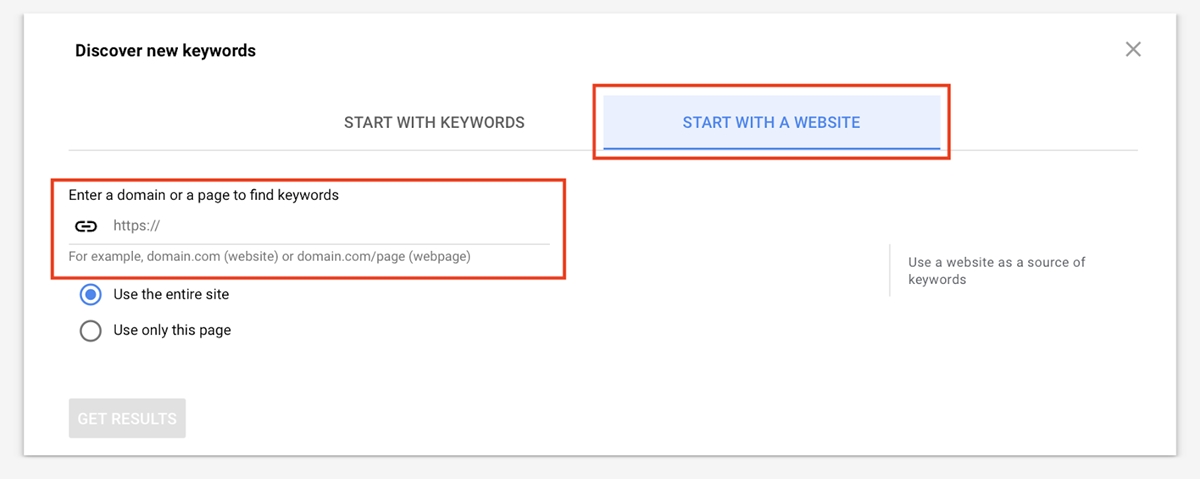Click the 'Enter a domain or a page' label
The image size is (1200, 479).
click(204, 195)
